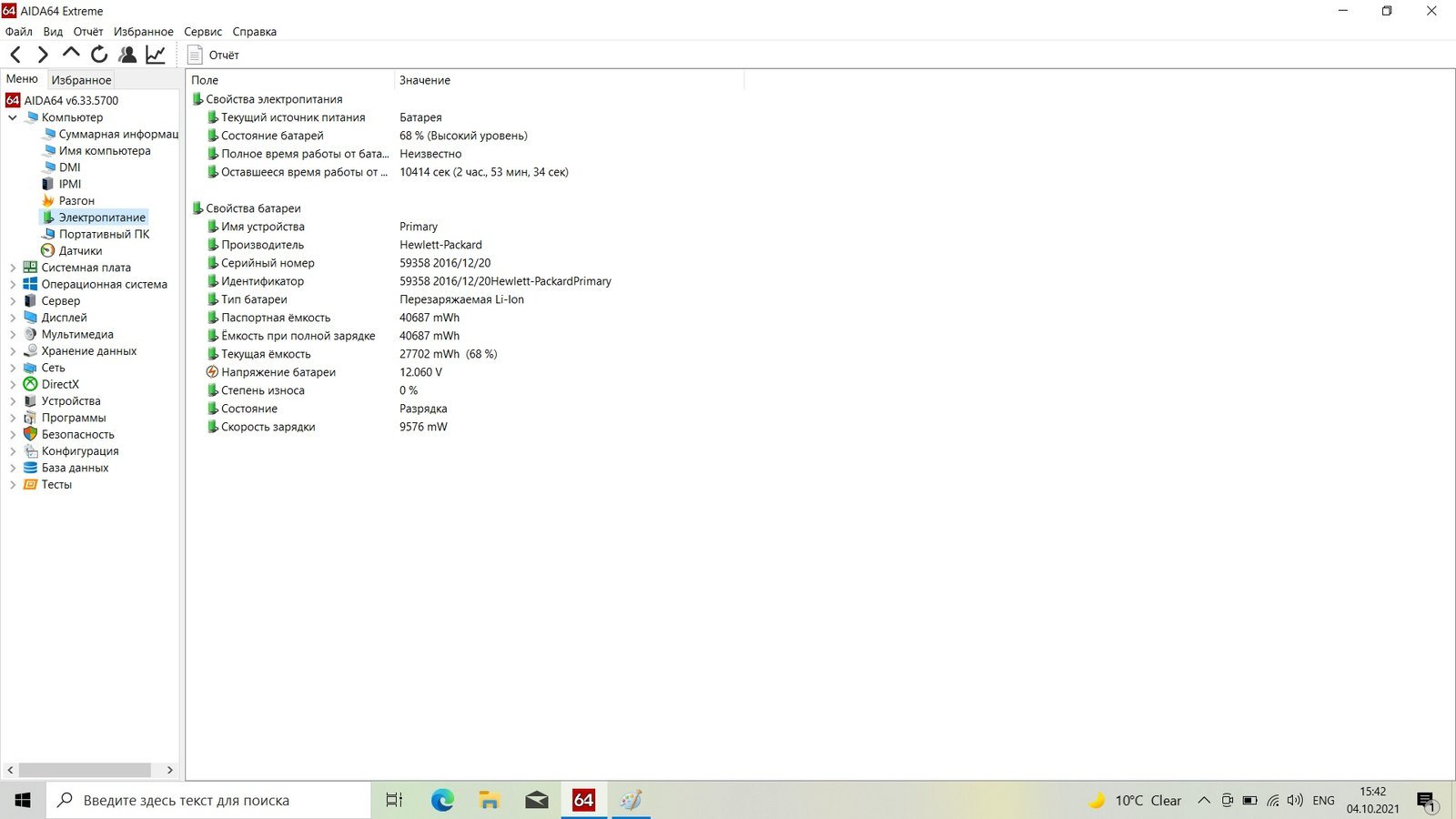Switch to the Избранное sidebar tab
Screen dimensions: 1456x819
tap(81, 80)
